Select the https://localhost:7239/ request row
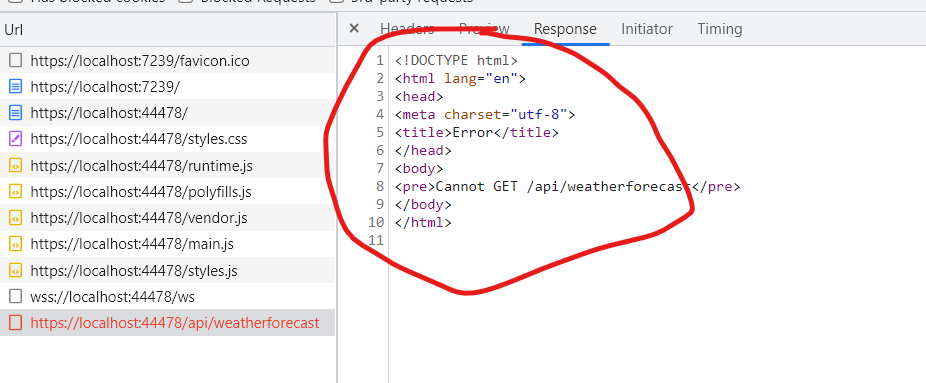 click(x=167, y=86)
